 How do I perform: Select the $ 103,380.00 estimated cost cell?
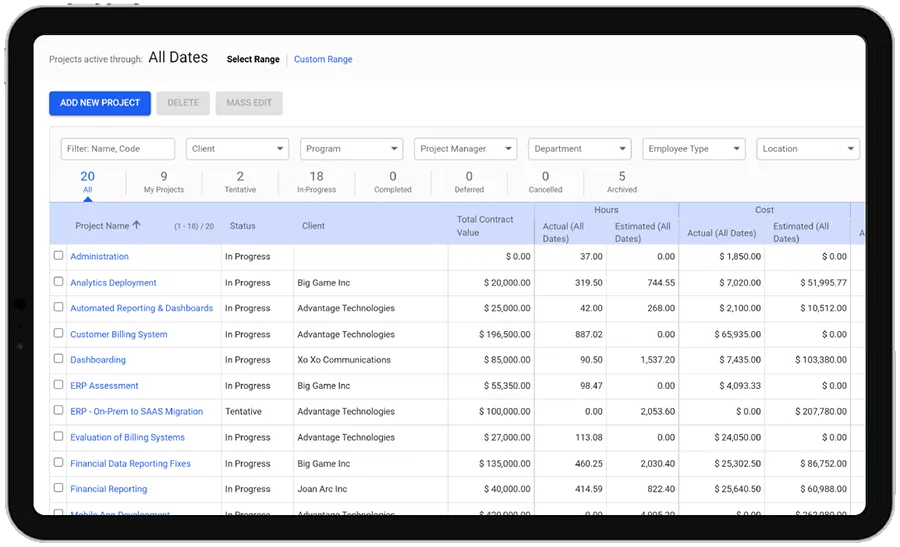click(x=808, y=360)
